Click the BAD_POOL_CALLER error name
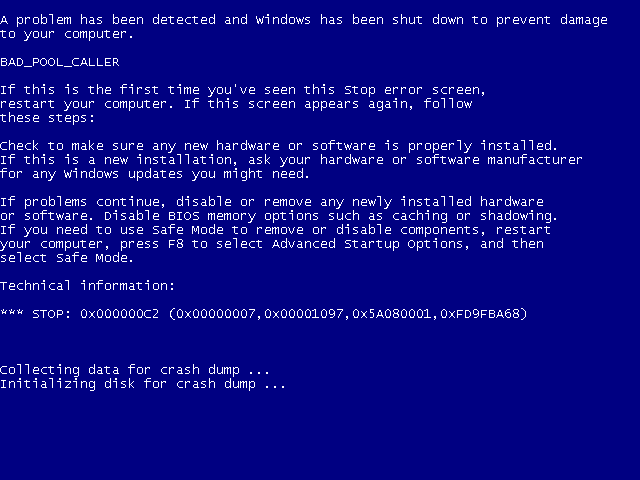640x480 pixels. tap(60, 62)
